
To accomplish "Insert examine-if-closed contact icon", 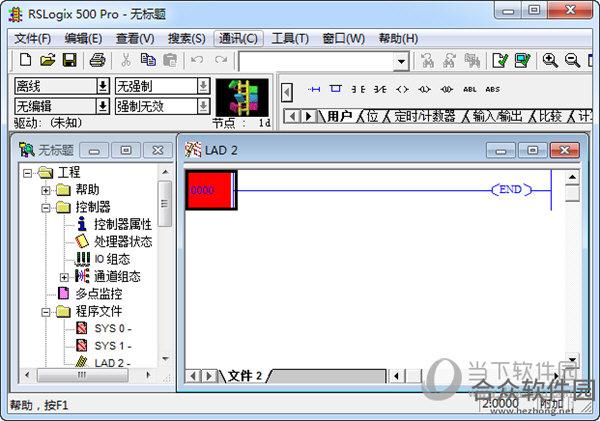I will [x=358, y=89].
